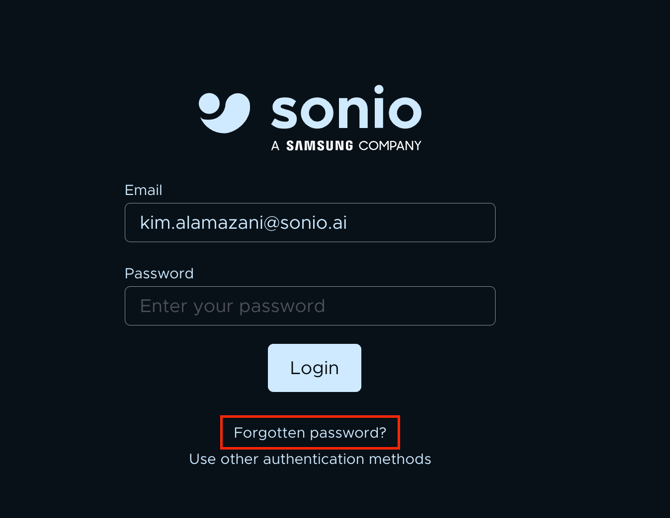This screenshot has width=670, height=518.
Task: Click the Sonio droplet logo icon
Action: (225, 112)
